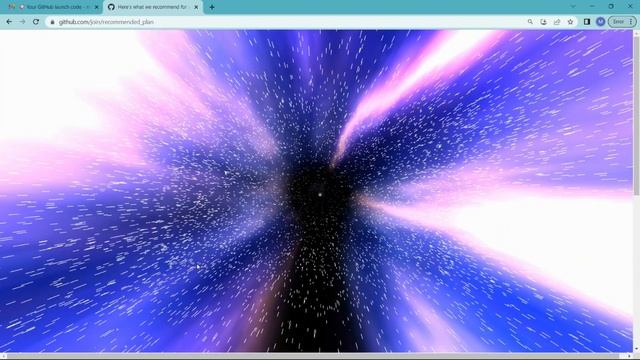Switch to the 'Your GitHub launch code' tab

tap(53, 7)
